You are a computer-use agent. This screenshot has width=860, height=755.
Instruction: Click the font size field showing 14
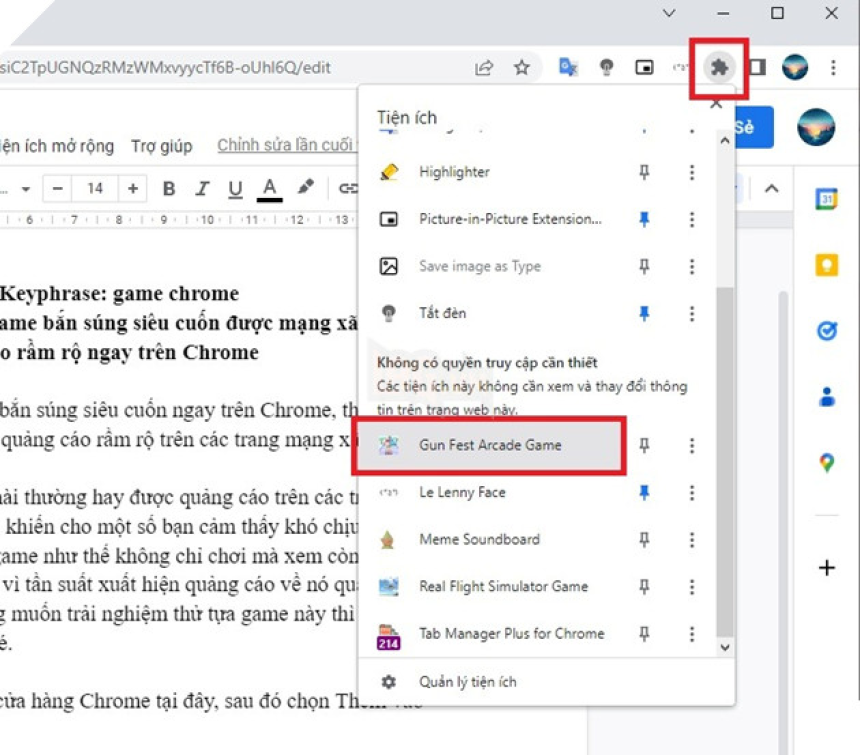95,189
